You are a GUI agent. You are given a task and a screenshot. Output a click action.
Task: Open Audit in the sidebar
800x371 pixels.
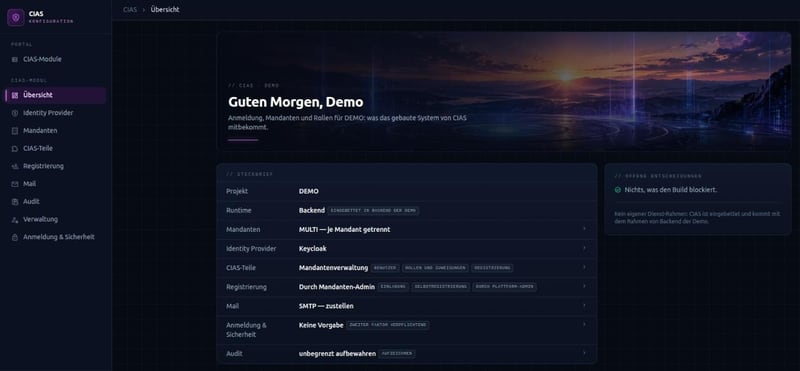coord(55,202)
